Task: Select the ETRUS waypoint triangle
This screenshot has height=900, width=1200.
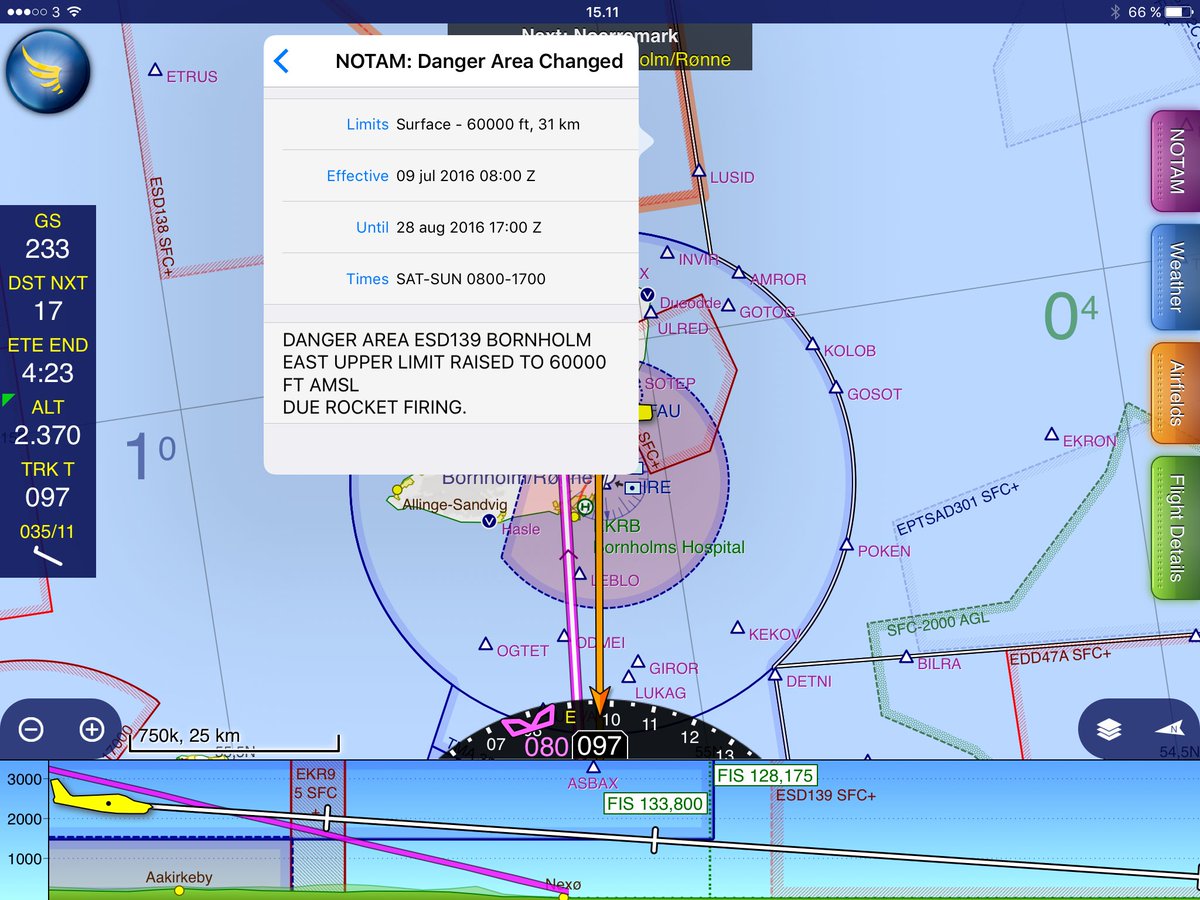Action: [155, 70]
